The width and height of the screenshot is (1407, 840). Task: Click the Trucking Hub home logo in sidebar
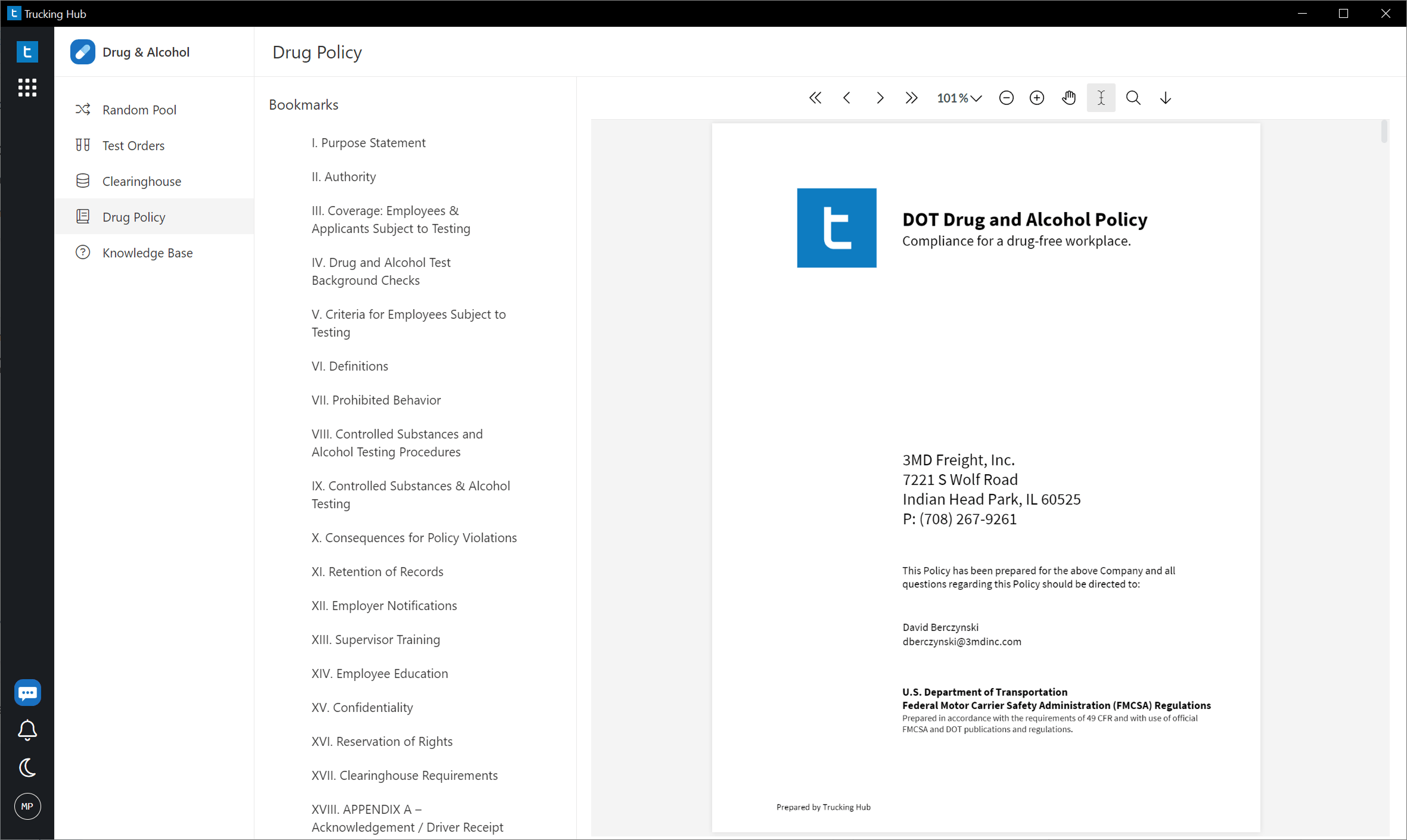point(27,52)
